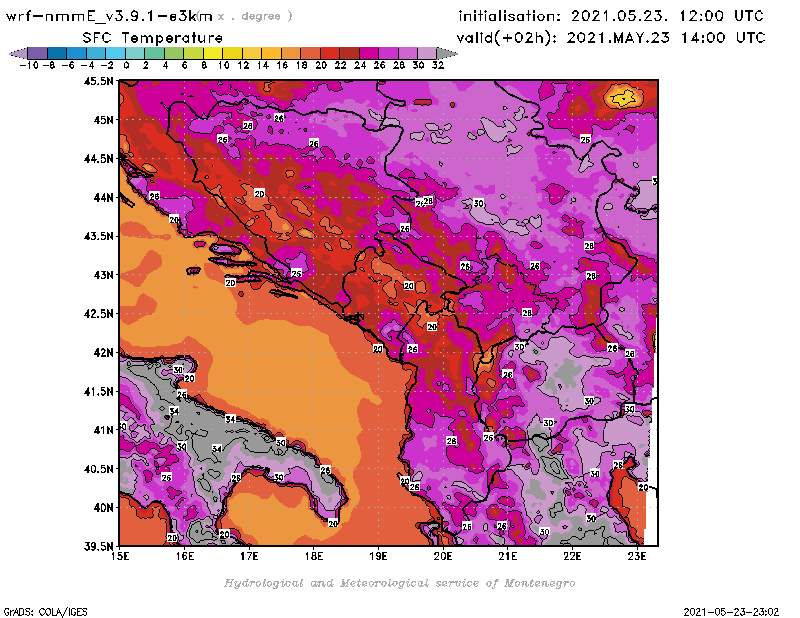Click the '42.5N' latitude label
This screenshot has height=618, width=800.
pos(99,313)
